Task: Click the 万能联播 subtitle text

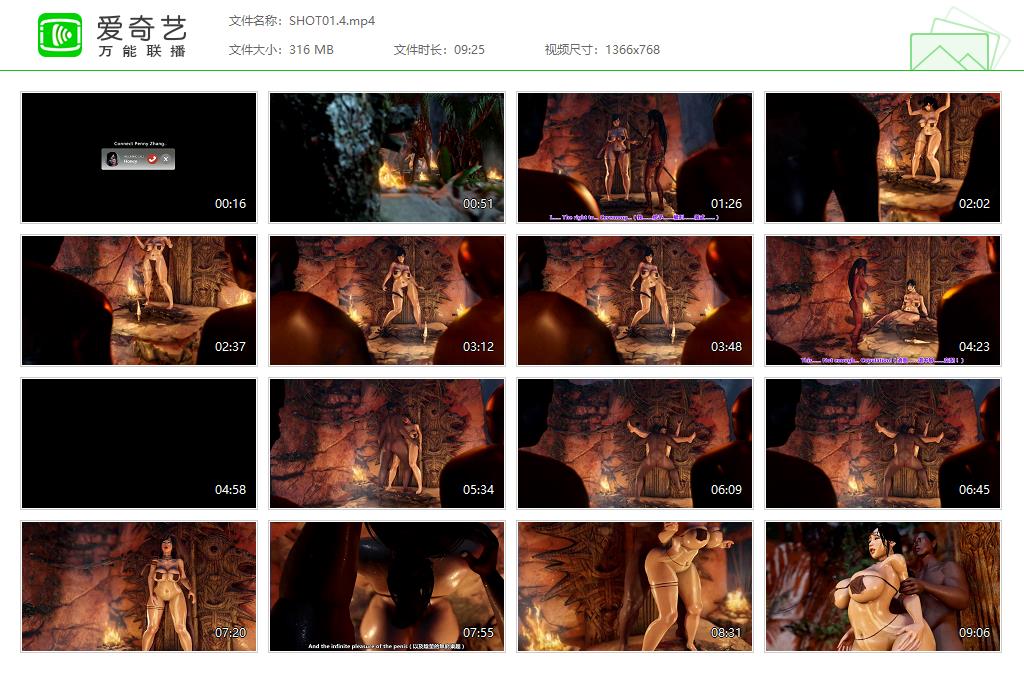Action: point(142,51)
